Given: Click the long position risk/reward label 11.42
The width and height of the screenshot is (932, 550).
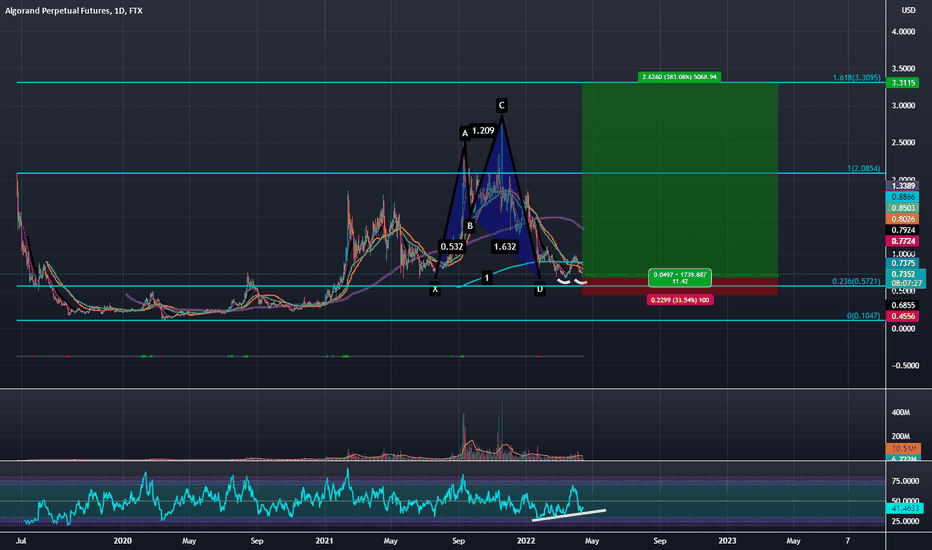Looking at the screenshot, I should [x=680, y=278].
